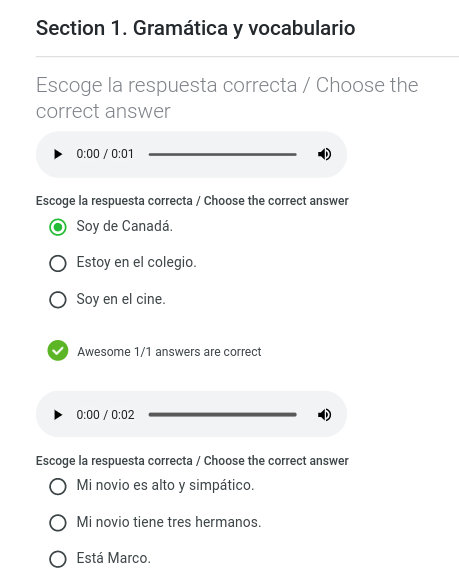Click the 'Awesome 1/1 answers are correct' message

tap(169, 352)
